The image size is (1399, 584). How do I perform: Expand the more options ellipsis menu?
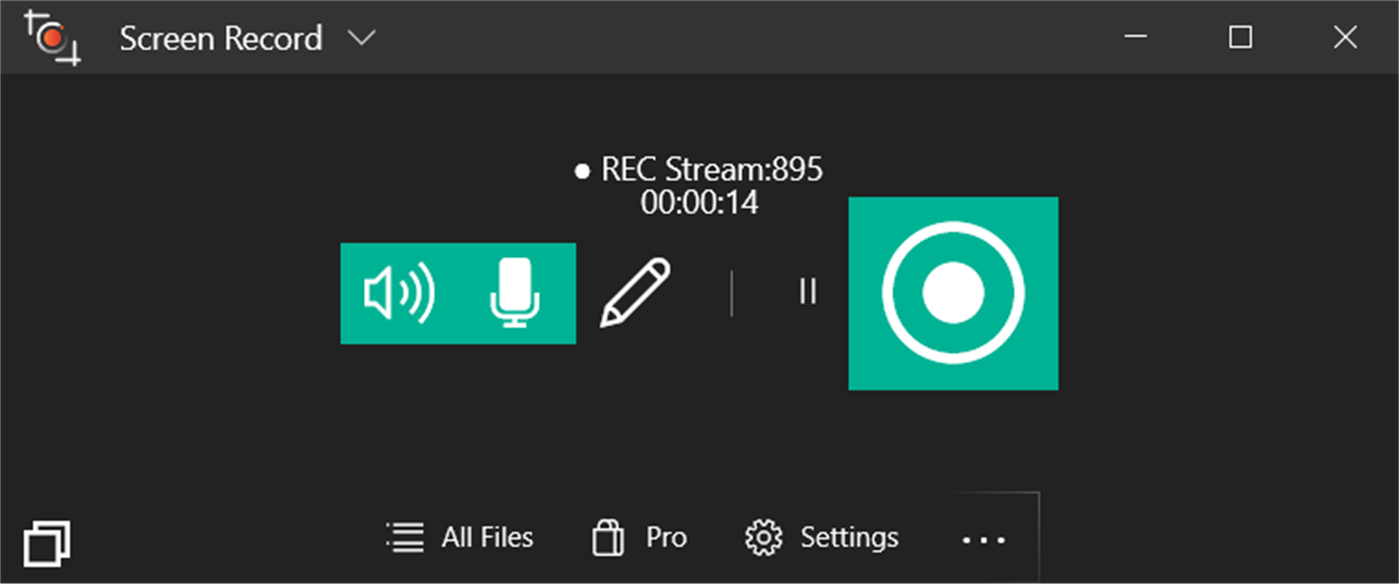coord(982,540)
